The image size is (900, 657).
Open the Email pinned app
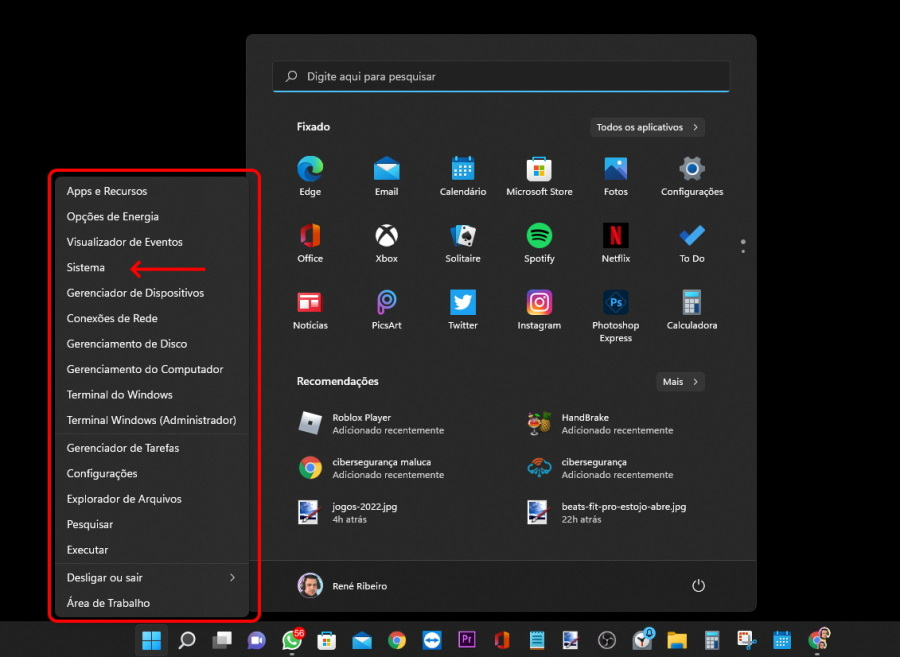386,176
